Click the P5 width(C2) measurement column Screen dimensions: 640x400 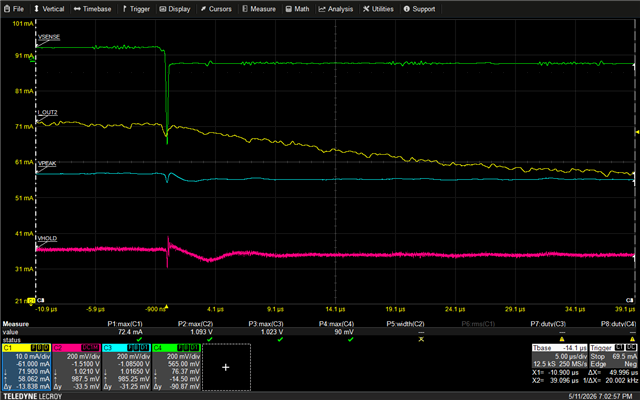[405, 331]
